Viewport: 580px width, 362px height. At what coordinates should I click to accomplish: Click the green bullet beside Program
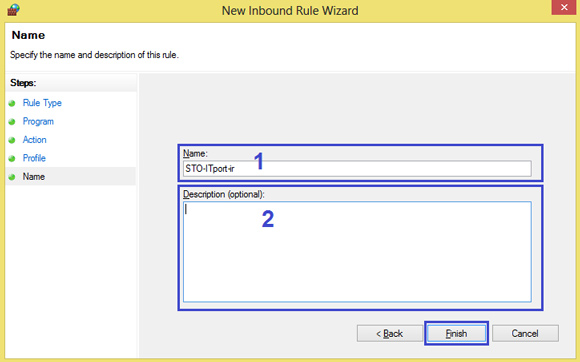tap(12, 122)
